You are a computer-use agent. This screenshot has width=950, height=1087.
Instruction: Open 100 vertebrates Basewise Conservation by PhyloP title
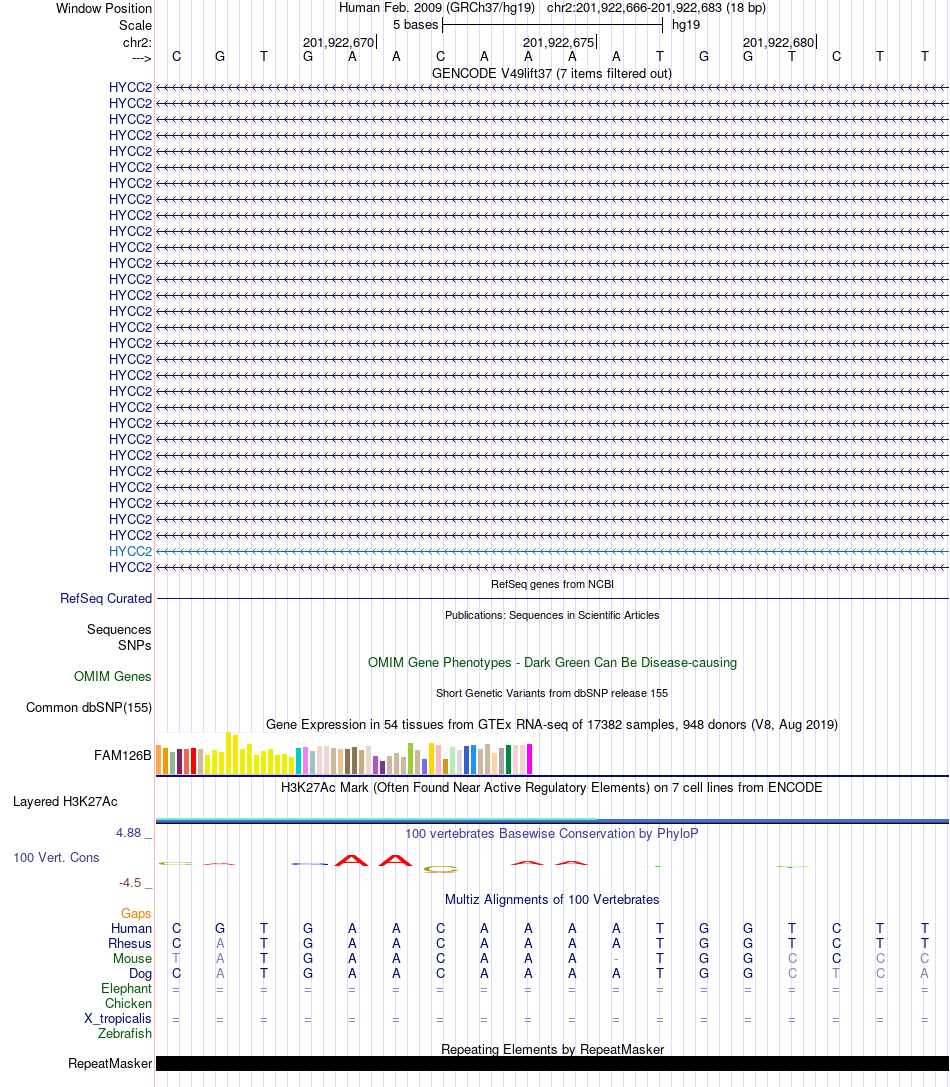coord(552,833)
